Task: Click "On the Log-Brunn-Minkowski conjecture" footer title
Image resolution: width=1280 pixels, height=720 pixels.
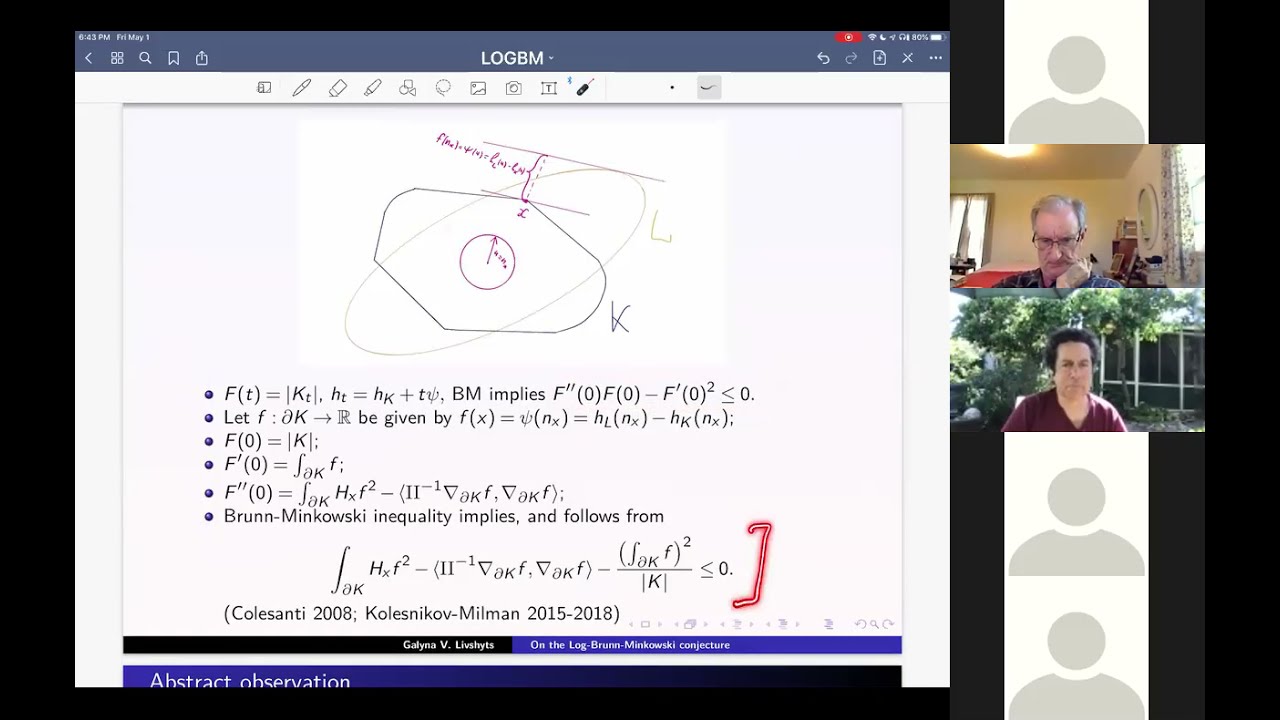Action: tap(630, 645)
